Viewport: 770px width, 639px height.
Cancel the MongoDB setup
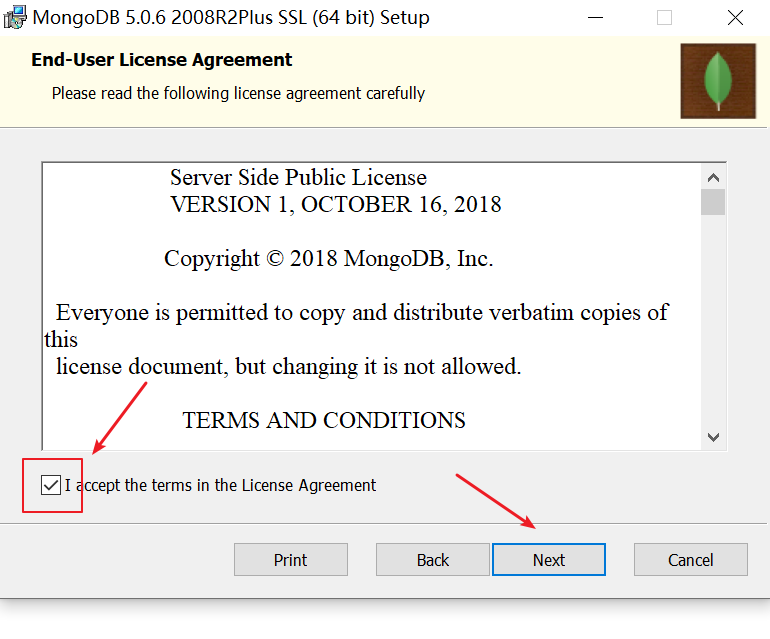(x=690, y=559)
